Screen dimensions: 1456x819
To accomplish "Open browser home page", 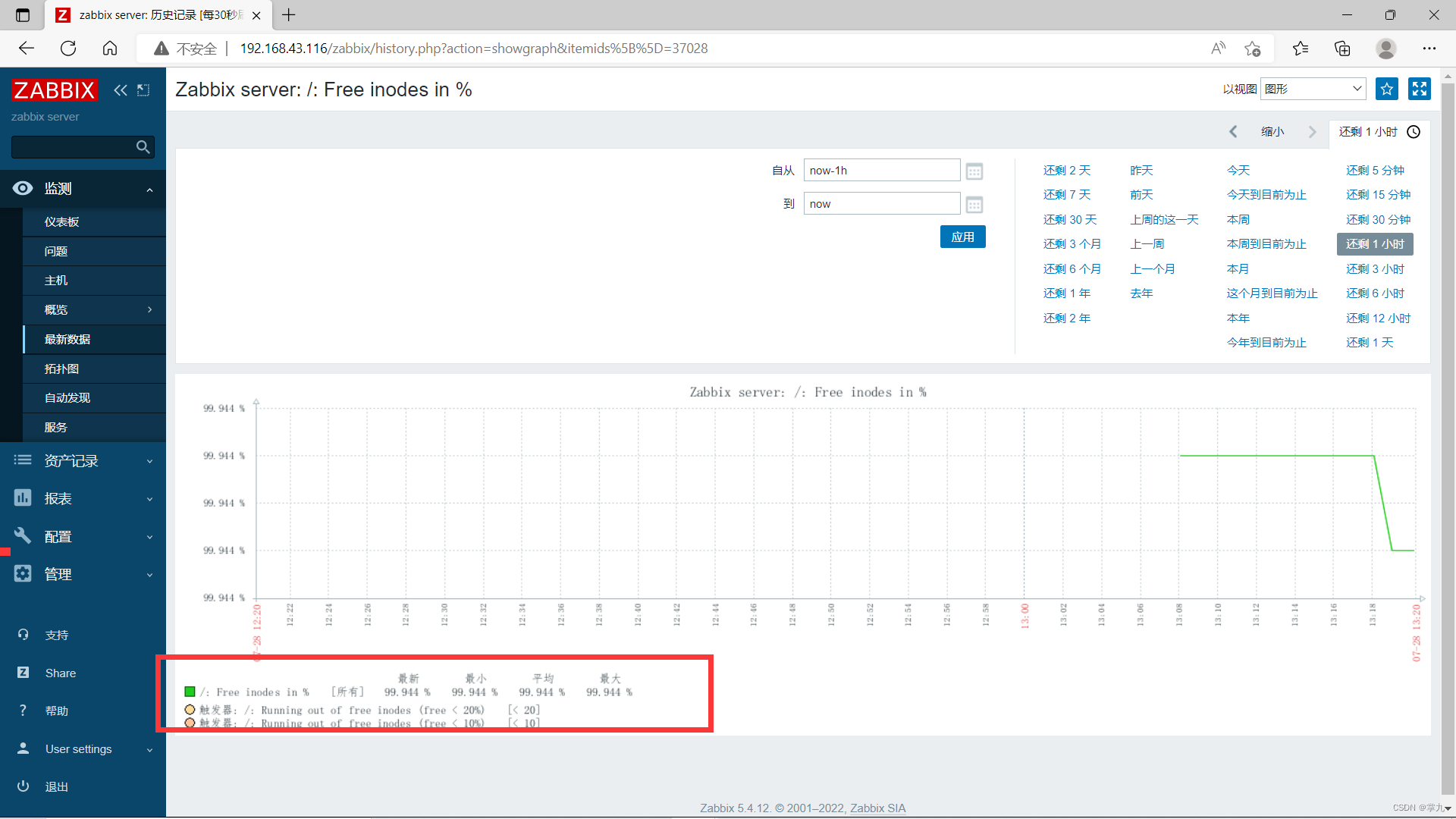I will [110, 49].
